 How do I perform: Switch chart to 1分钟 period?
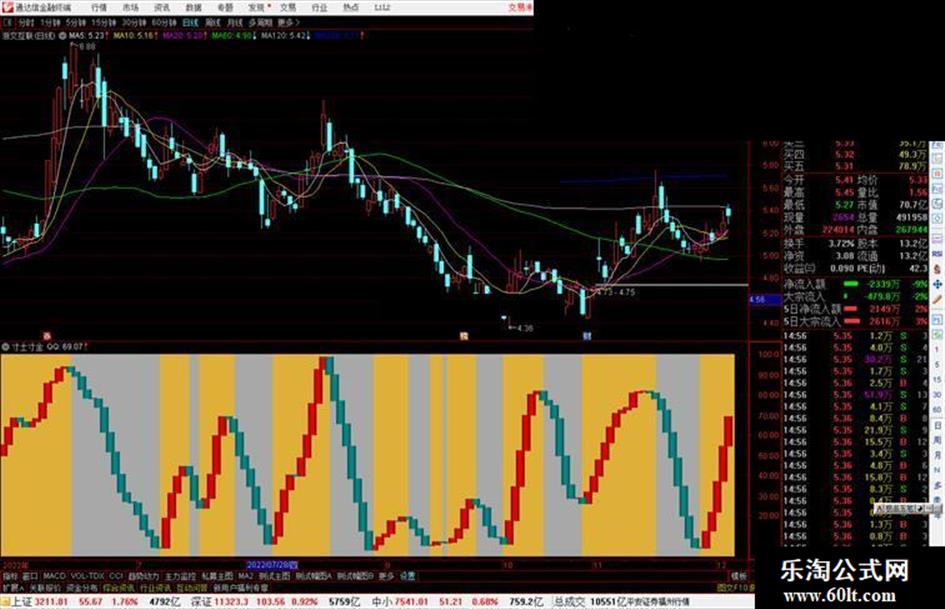pyautogui.click(x=50, y=23)
